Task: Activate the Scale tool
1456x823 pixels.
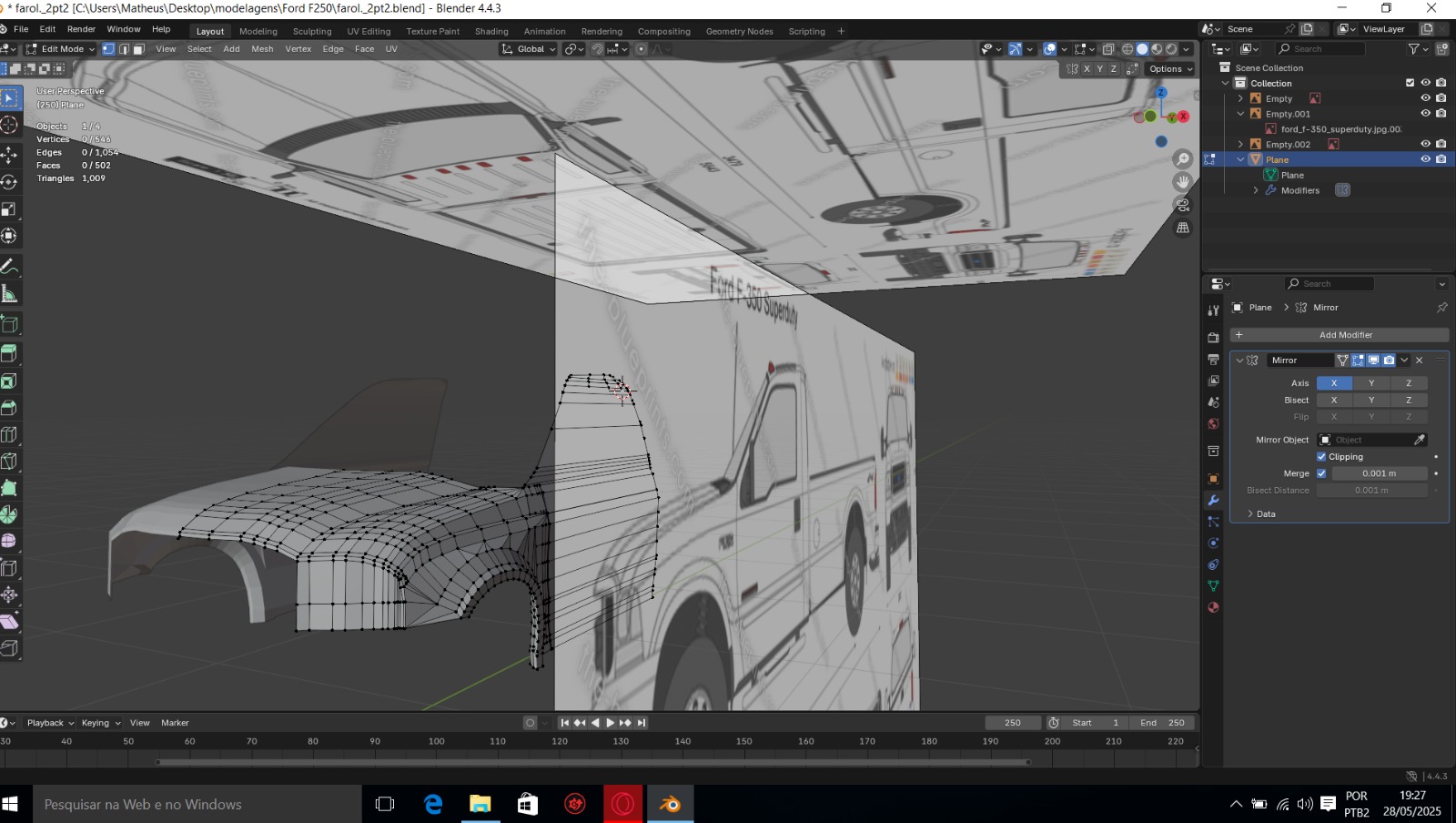Action: coord(9,209)
